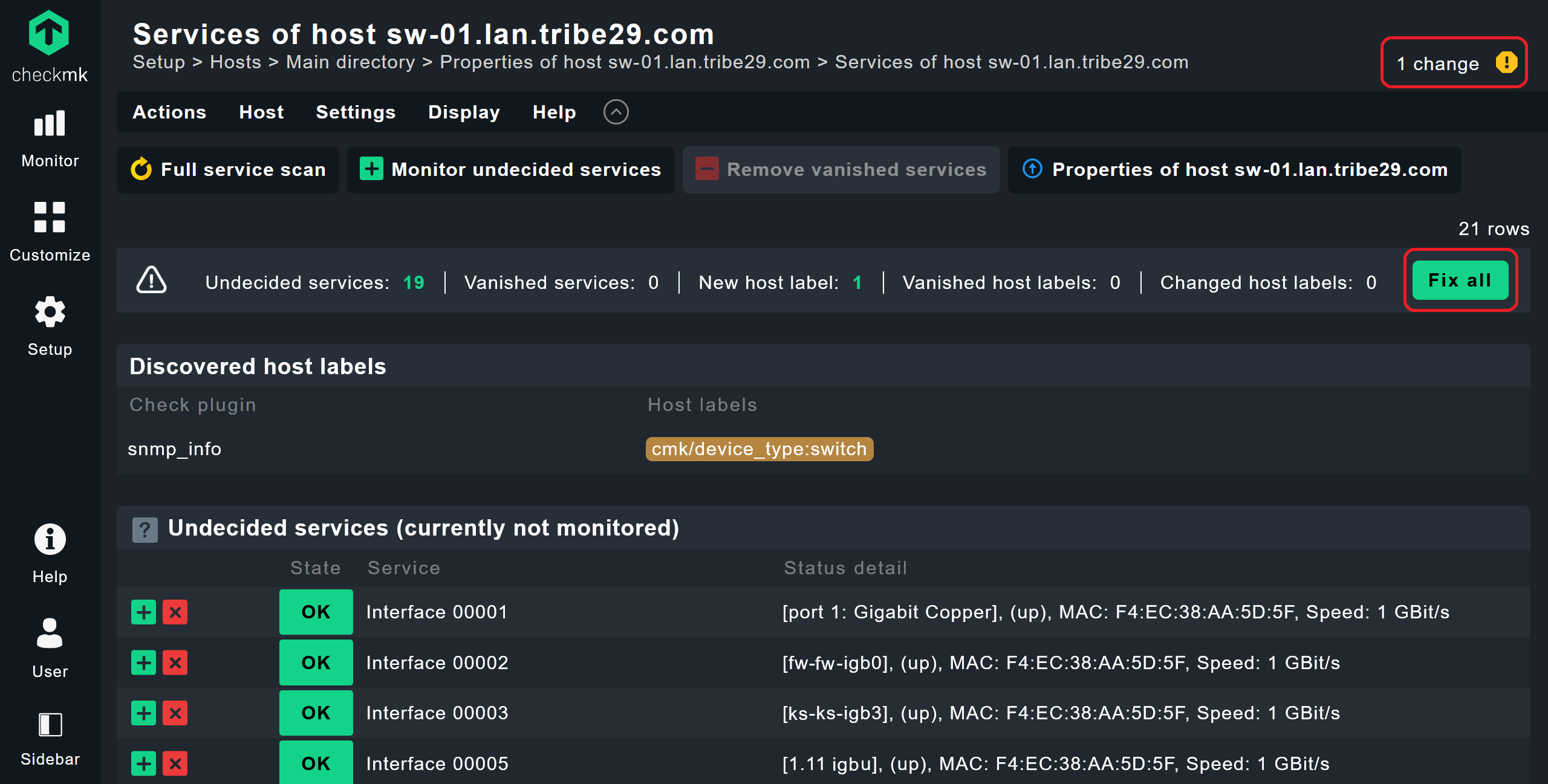The height and width of the screenshot is (784, 1548).
Task: Open the Monitor menu in sidebar
Action: tap(50, 139)
